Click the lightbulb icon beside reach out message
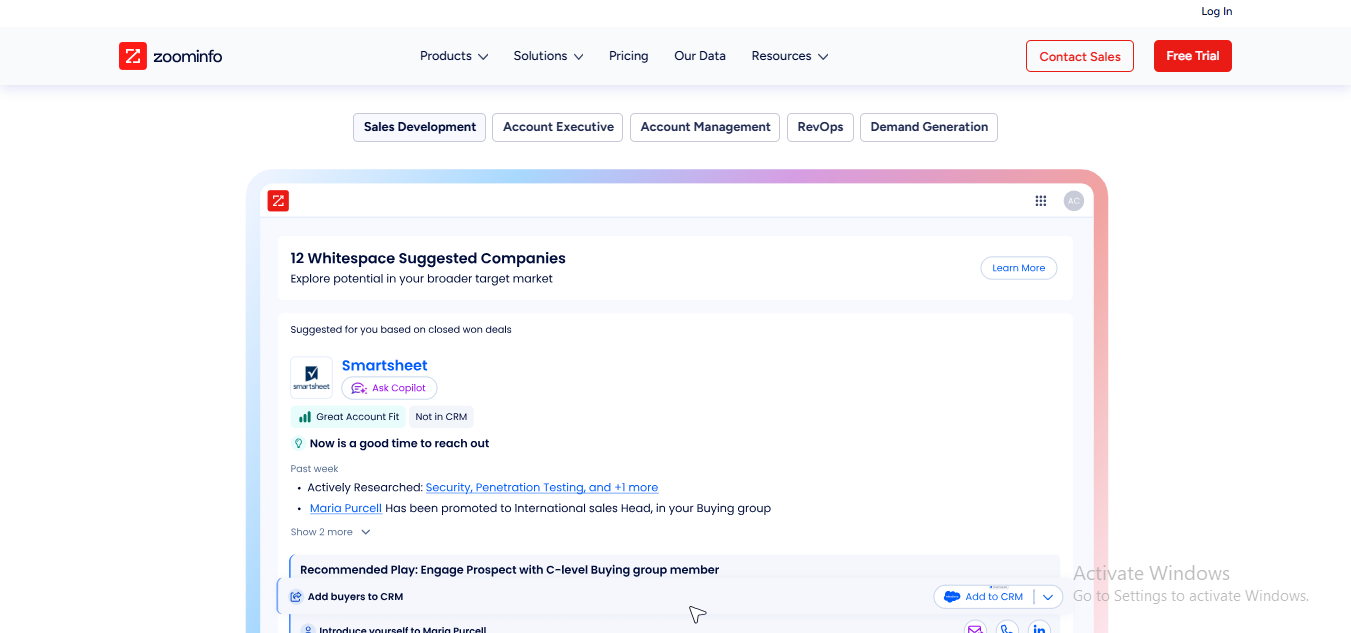This screenshot has height=633, width=1351. [297, 443]
